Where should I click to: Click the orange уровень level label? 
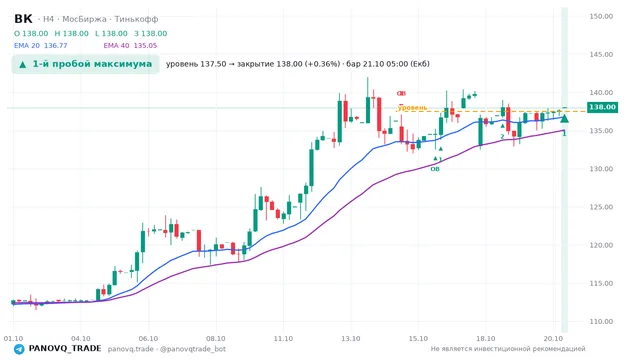coord(412,107)
